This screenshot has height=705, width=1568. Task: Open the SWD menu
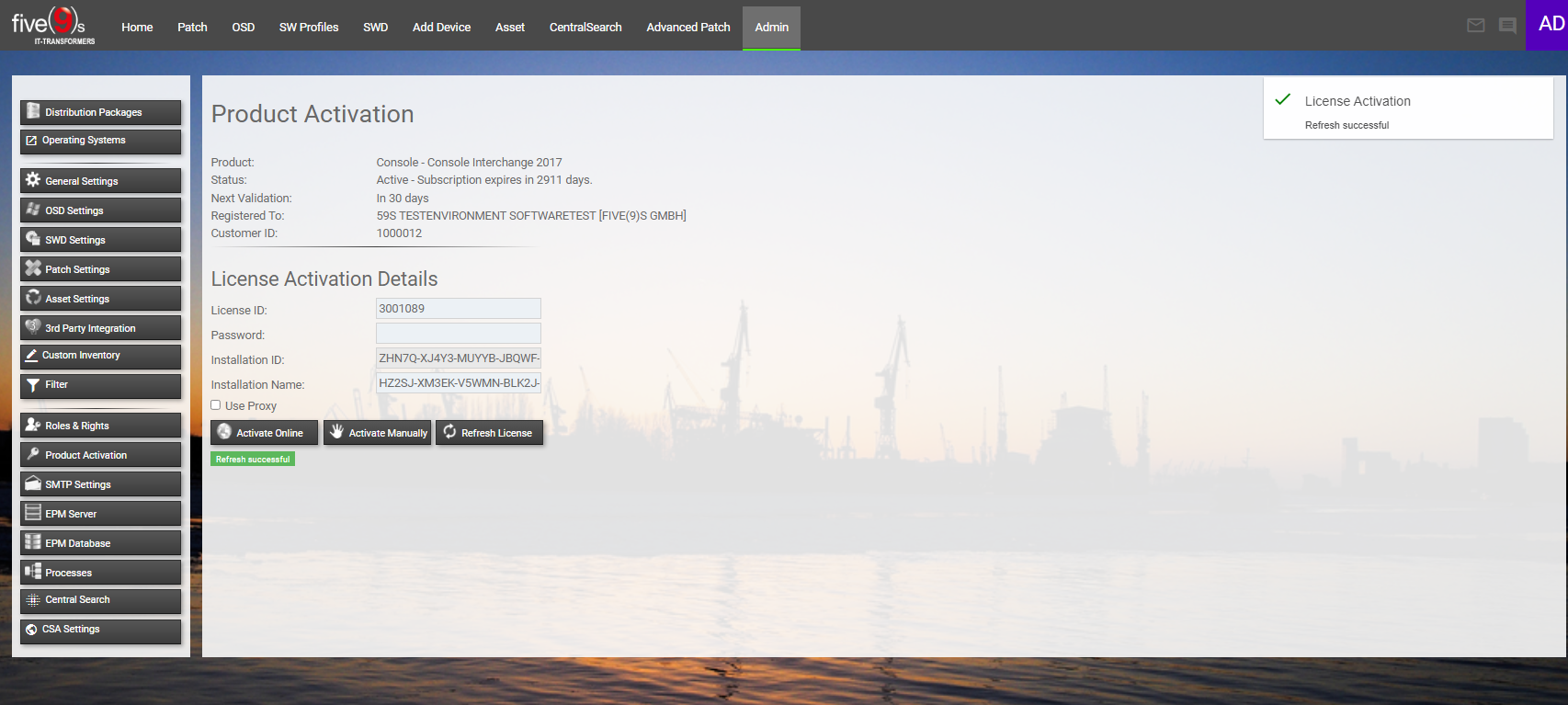click(x=375, y=27)
